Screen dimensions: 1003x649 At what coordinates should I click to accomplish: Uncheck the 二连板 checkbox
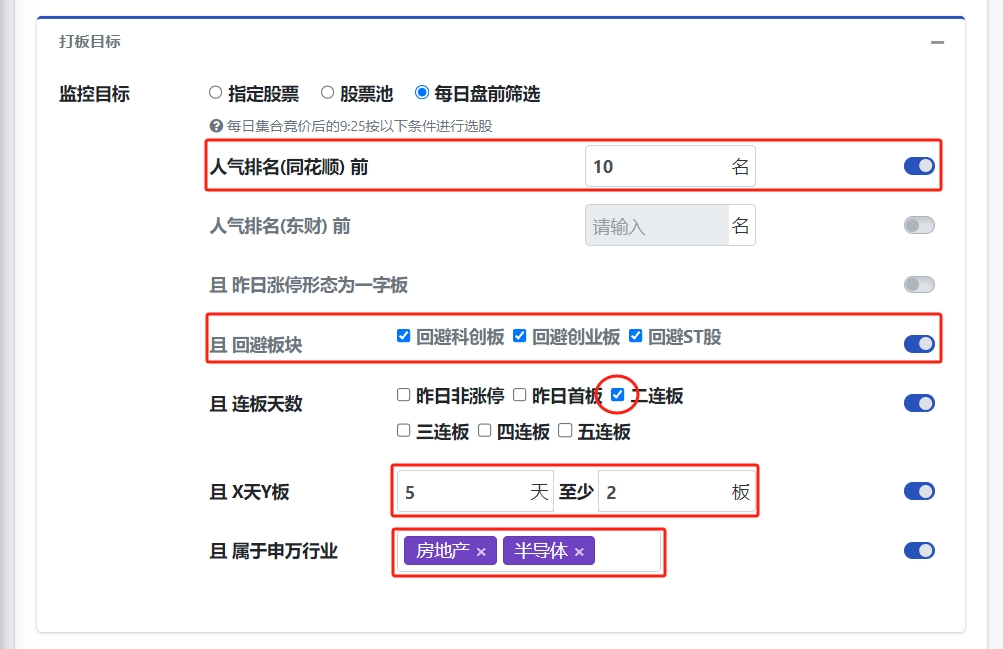point(618,395)
